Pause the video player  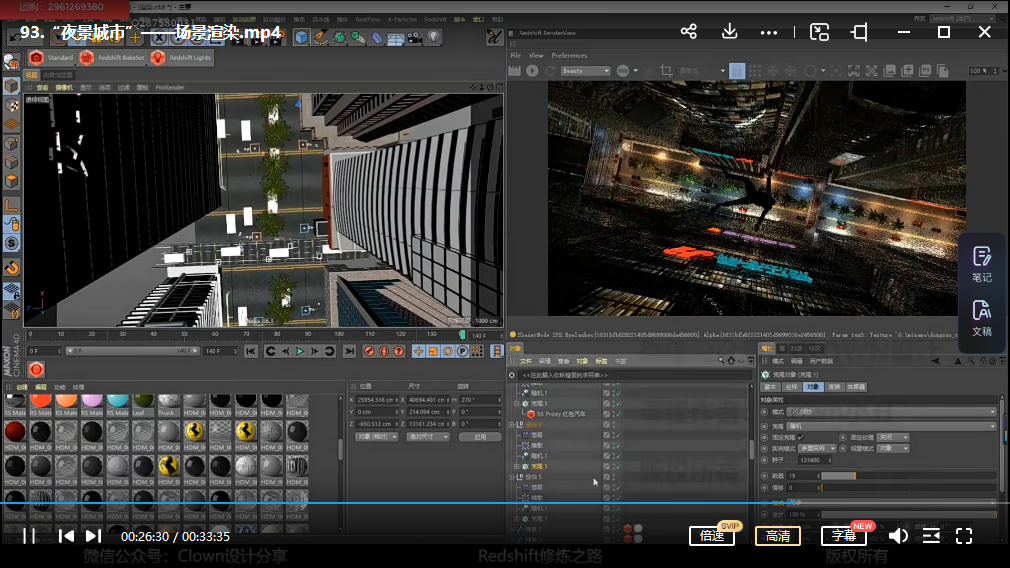pyautogui.click(x=29, y=536)
